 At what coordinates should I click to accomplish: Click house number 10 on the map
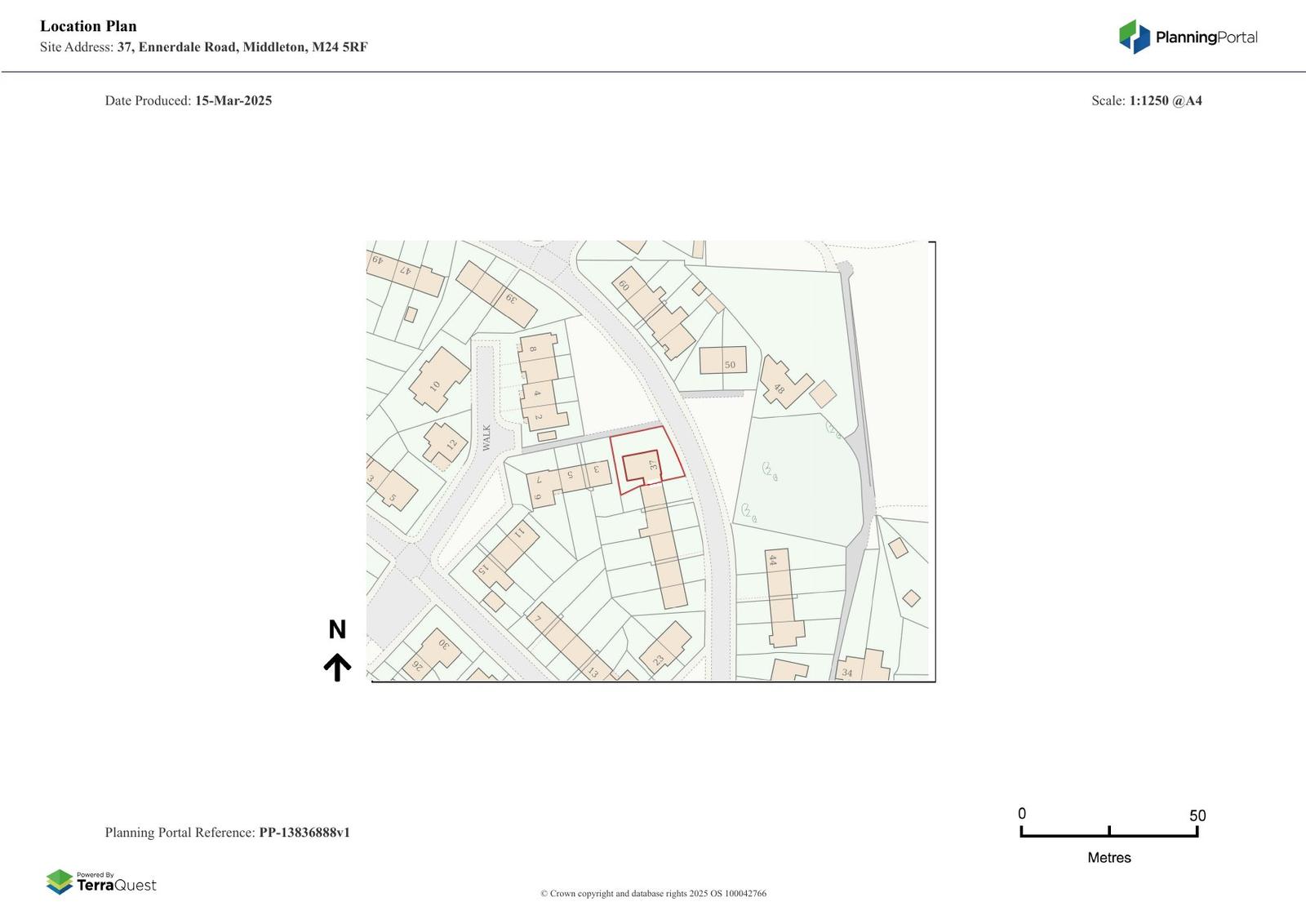click(x=439, y=380)
